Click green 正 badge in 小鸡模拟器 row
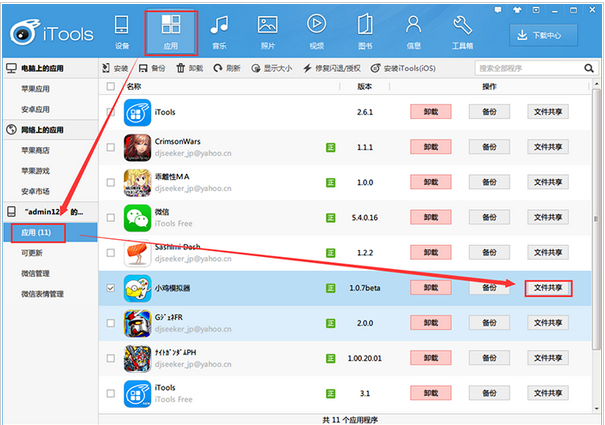This screenshot has width=605, height=425. click(x=331, y=288)
